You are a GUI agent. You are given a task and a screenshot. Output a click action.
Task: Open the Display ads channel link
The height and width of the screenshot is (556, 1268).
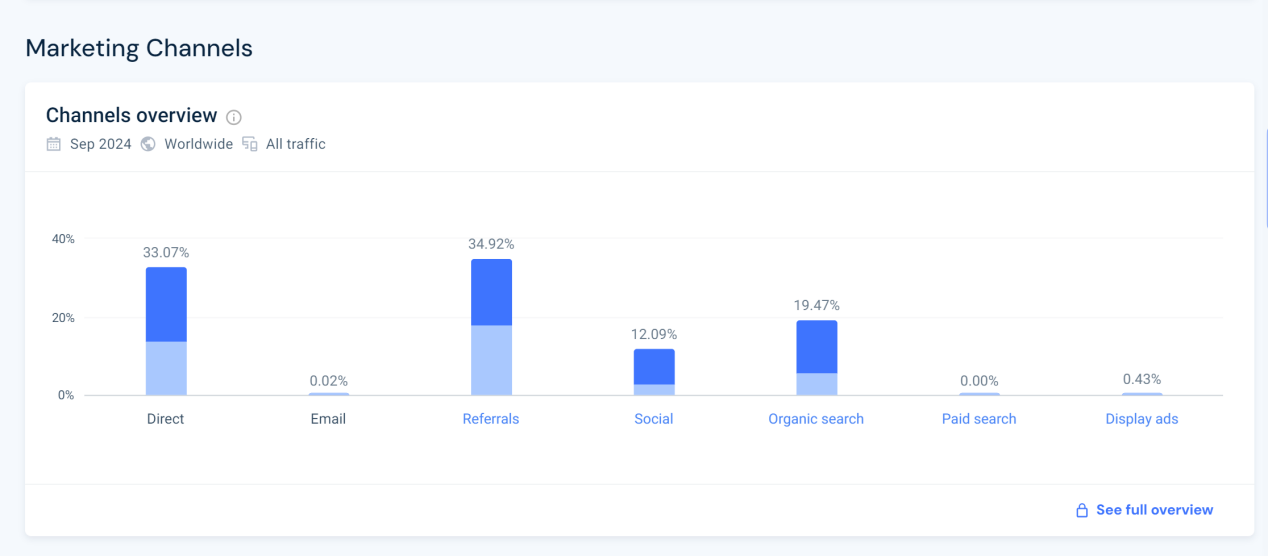tap(1142, 419)
